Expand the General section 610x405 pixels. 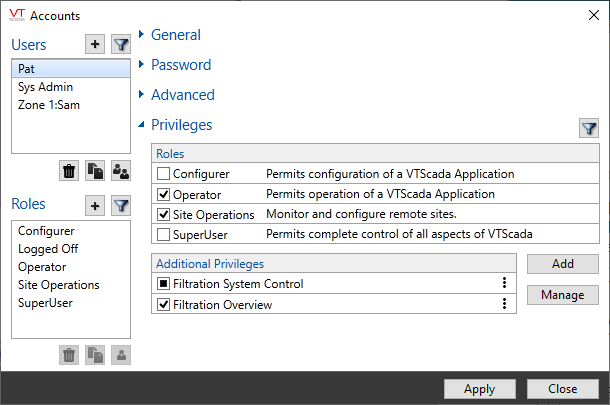coord(175,35)
